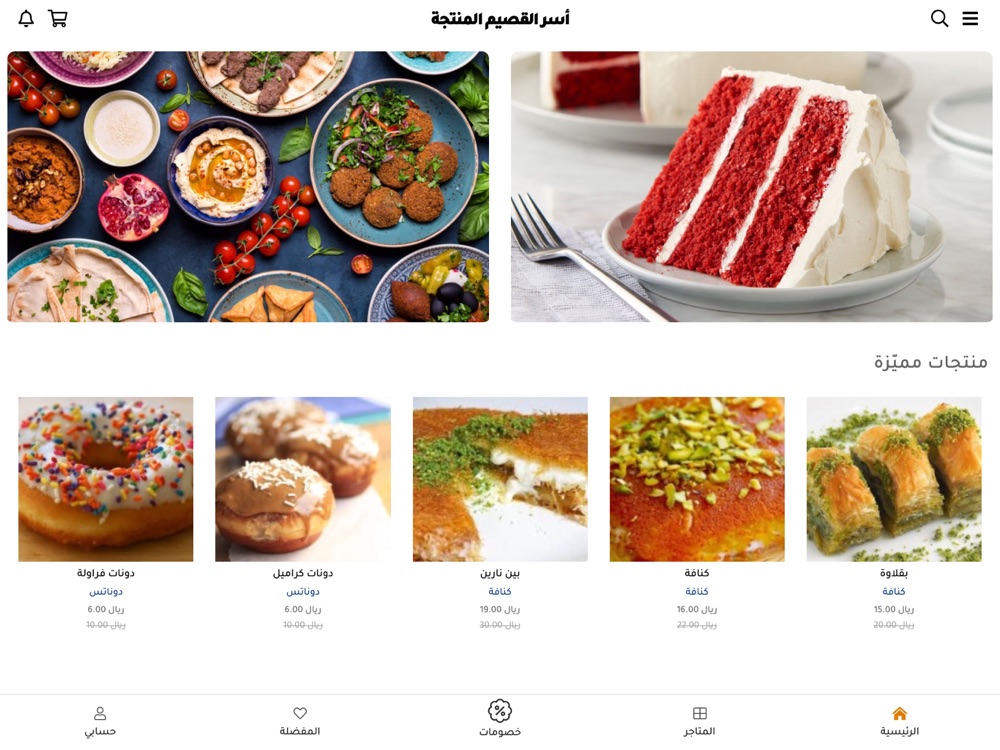
Task: Open the shopping cart icon
Action: click(x=57, y=18)
